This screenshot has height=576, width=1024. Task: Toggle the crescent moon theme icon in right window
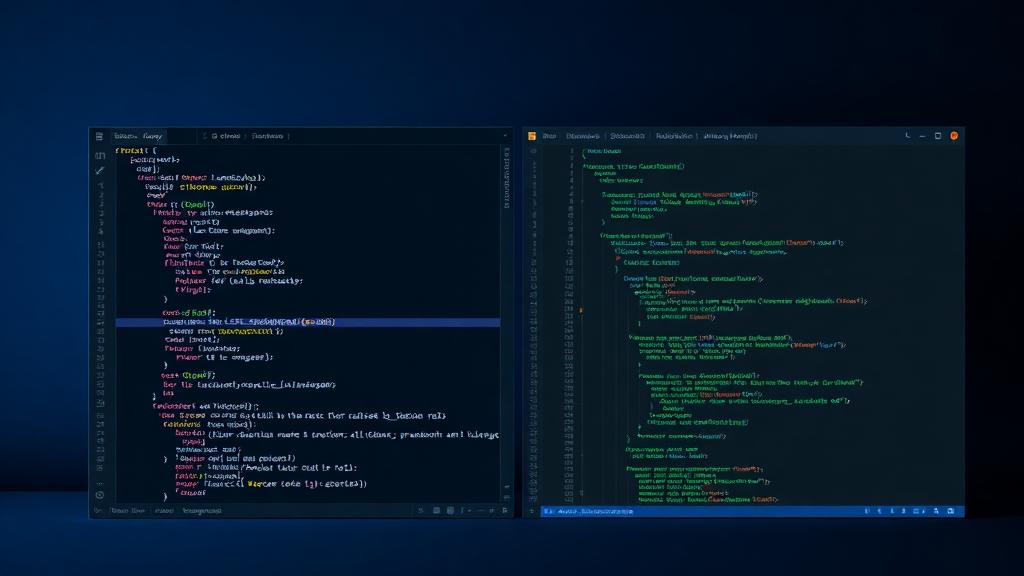[908, 136]
